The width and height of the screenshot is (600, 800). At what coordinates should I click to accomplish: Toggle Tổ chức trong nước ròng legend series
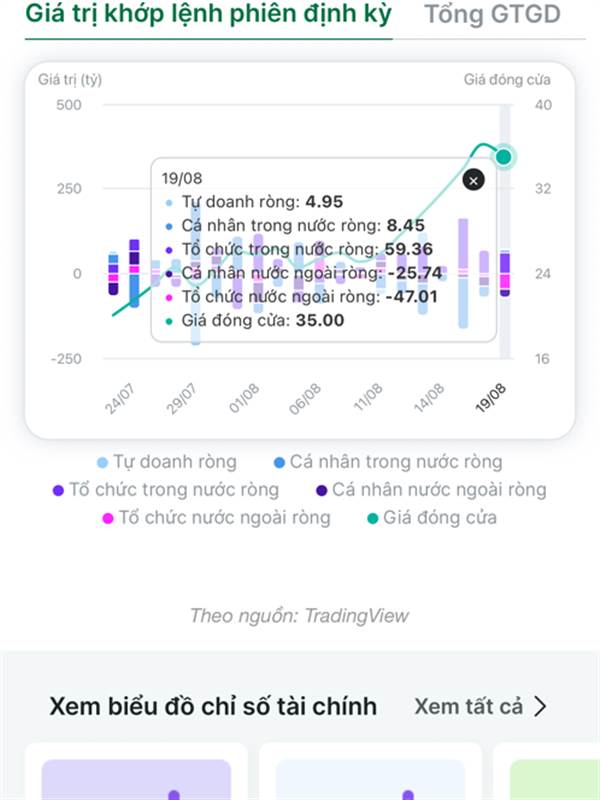[166, 490]
